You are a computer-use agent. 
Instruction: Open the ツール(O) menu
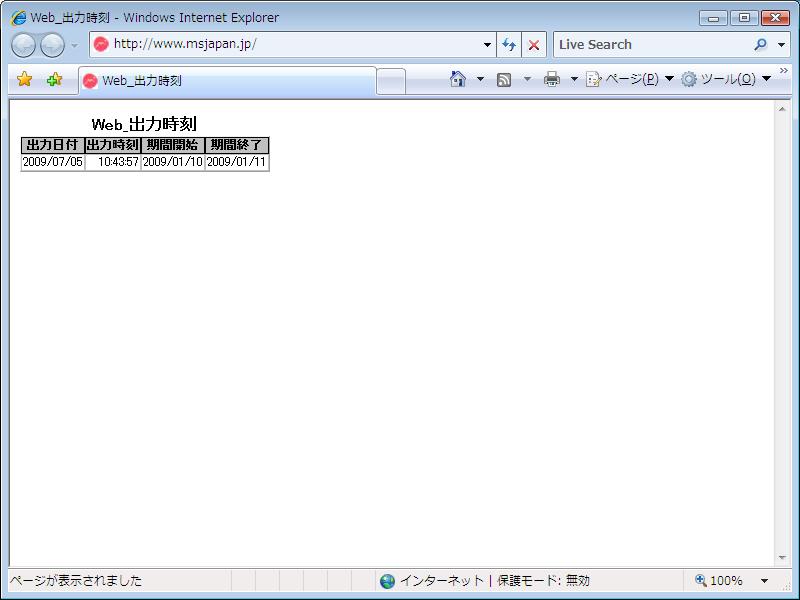pos(726,79)
